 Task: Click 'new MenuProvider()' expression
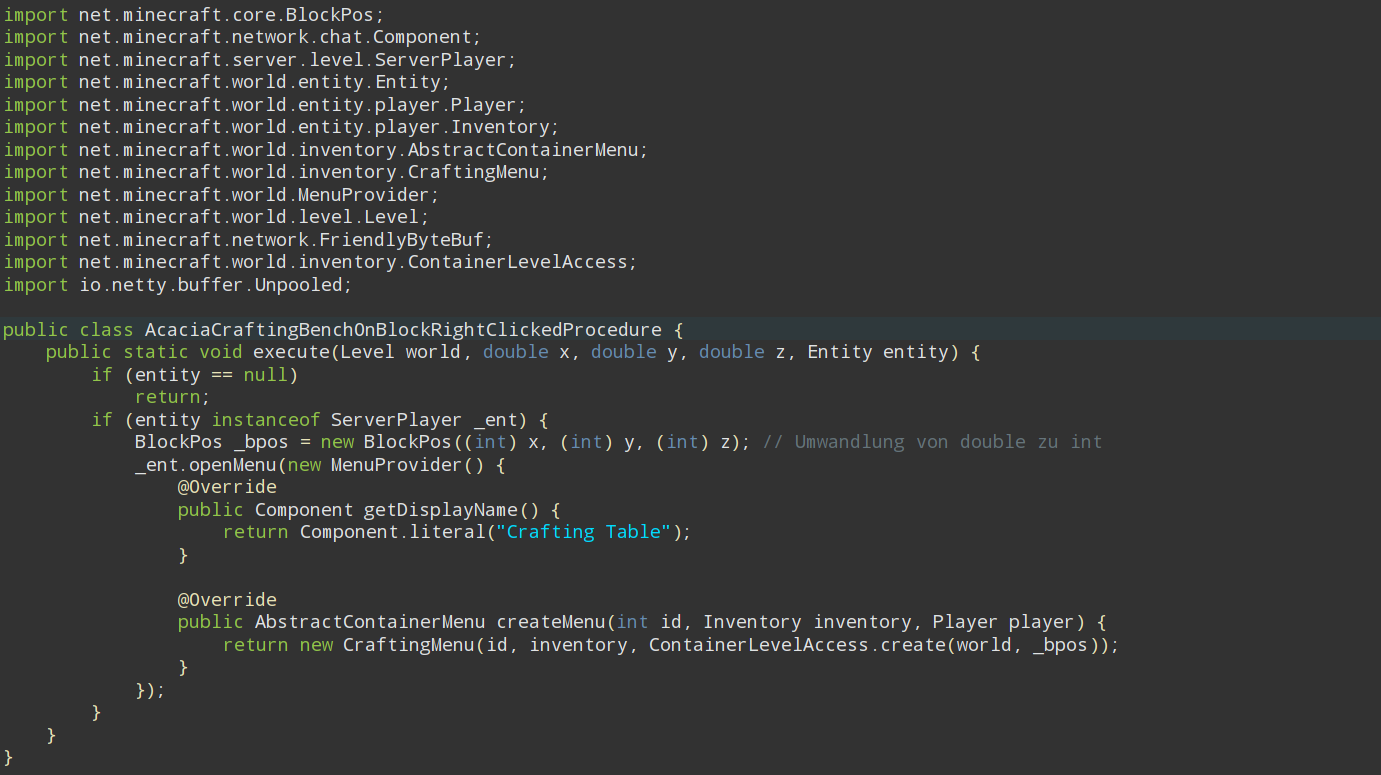point(386,465)
